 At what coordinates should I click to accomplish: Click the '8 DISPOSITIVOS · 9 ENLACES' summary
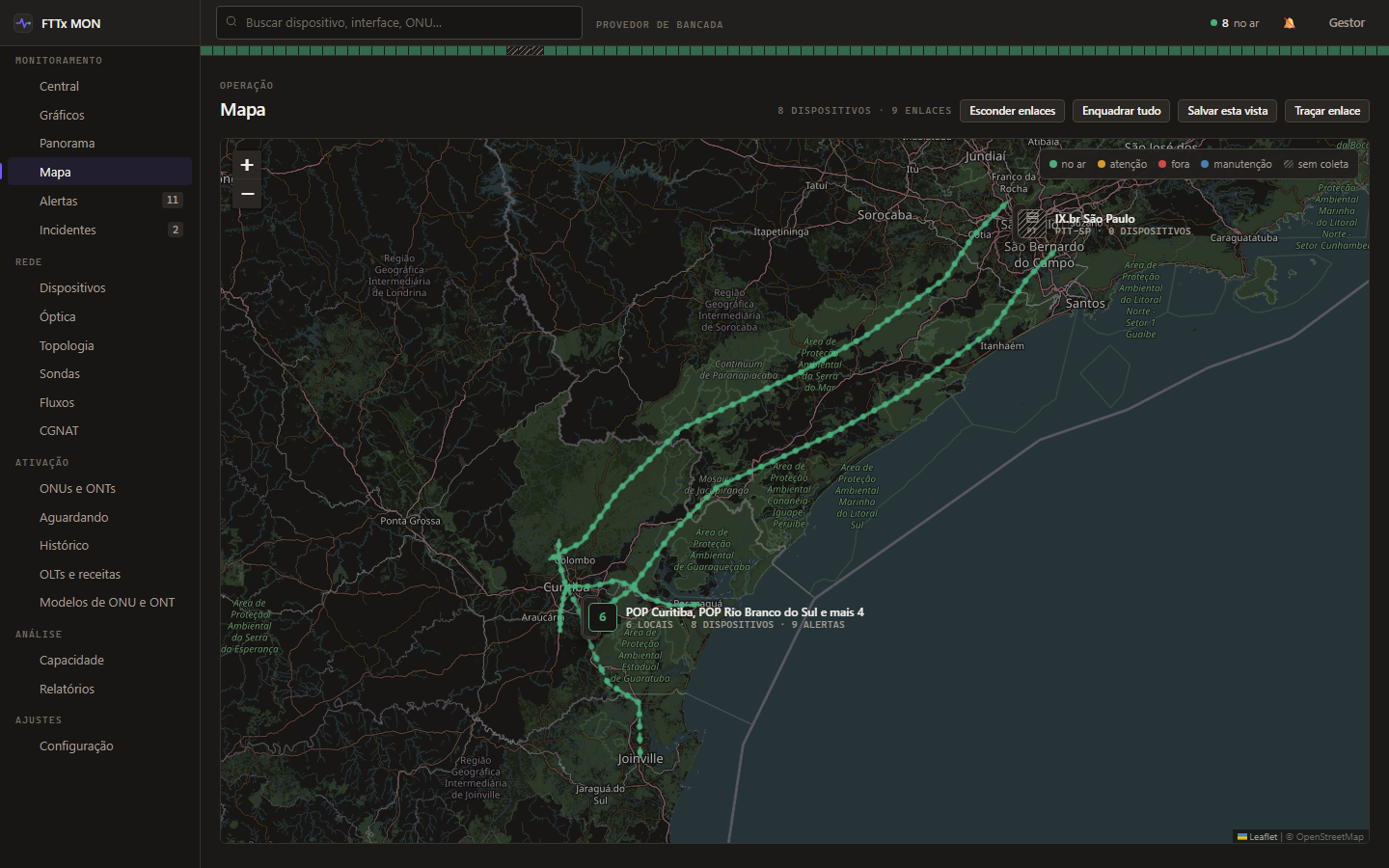click(864, 111)
